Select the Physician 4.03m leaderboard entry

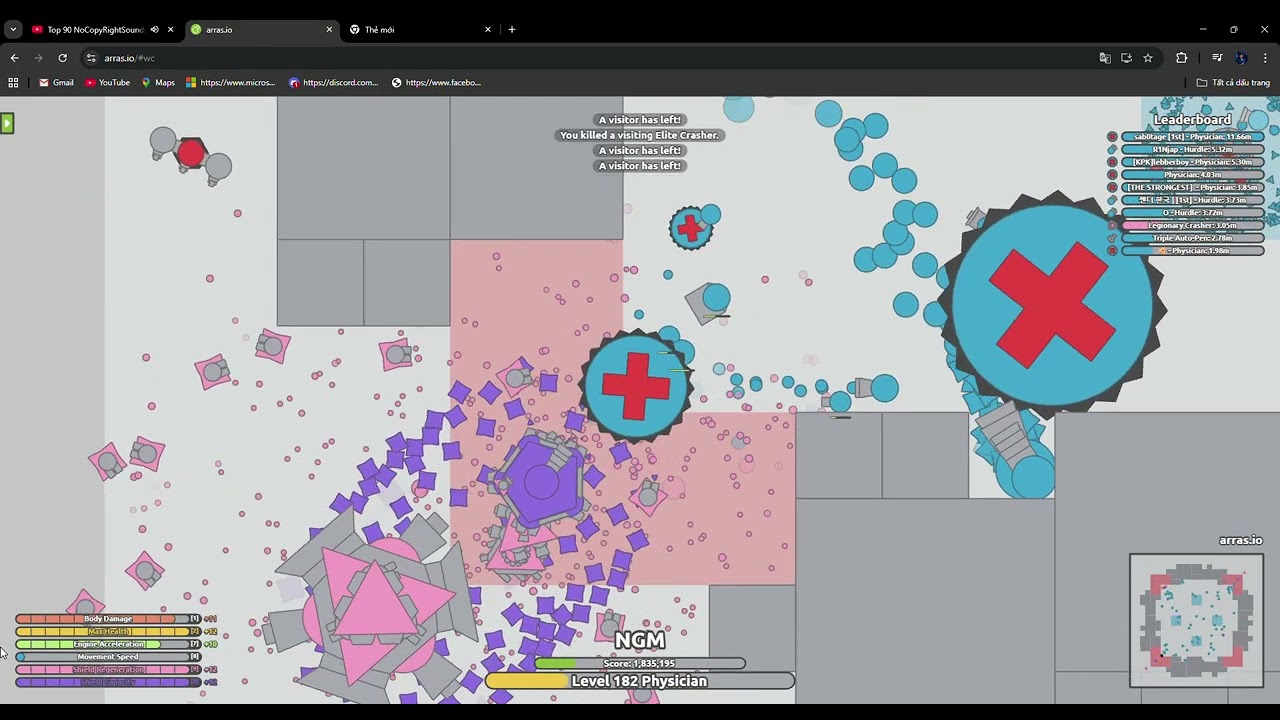pos(1193,175)
